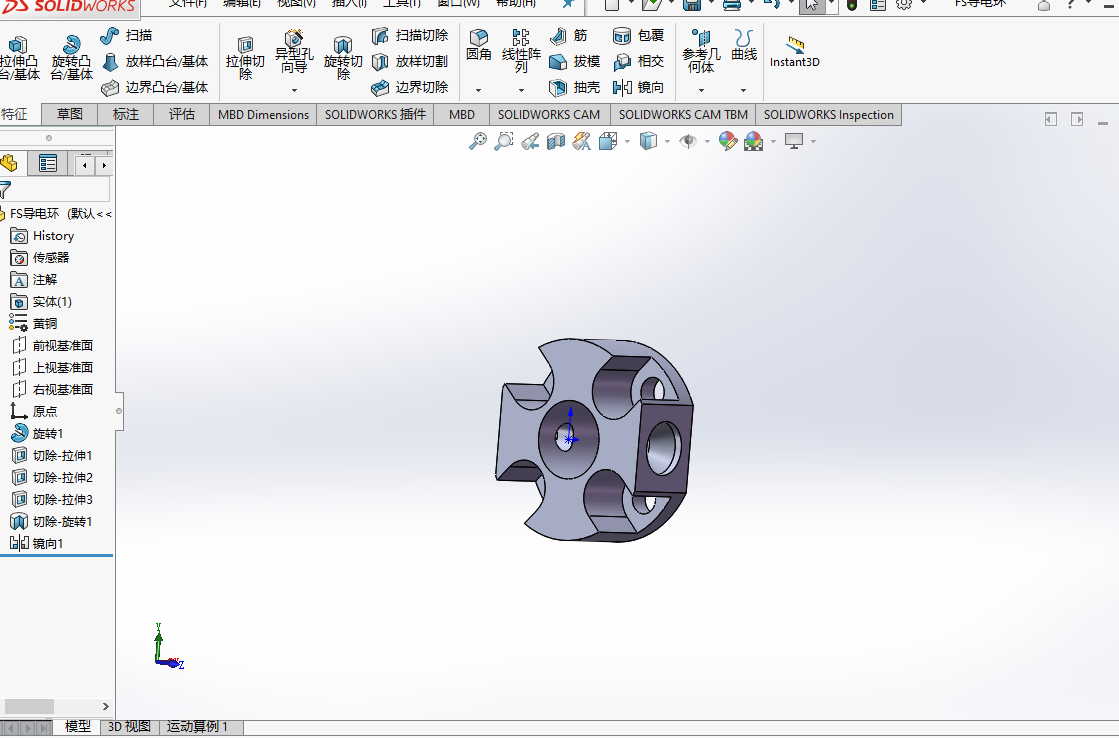Expand the 异型孔向导 dropdown arrow
Screen dimensions: 1119x738
[x=294, y=91]
